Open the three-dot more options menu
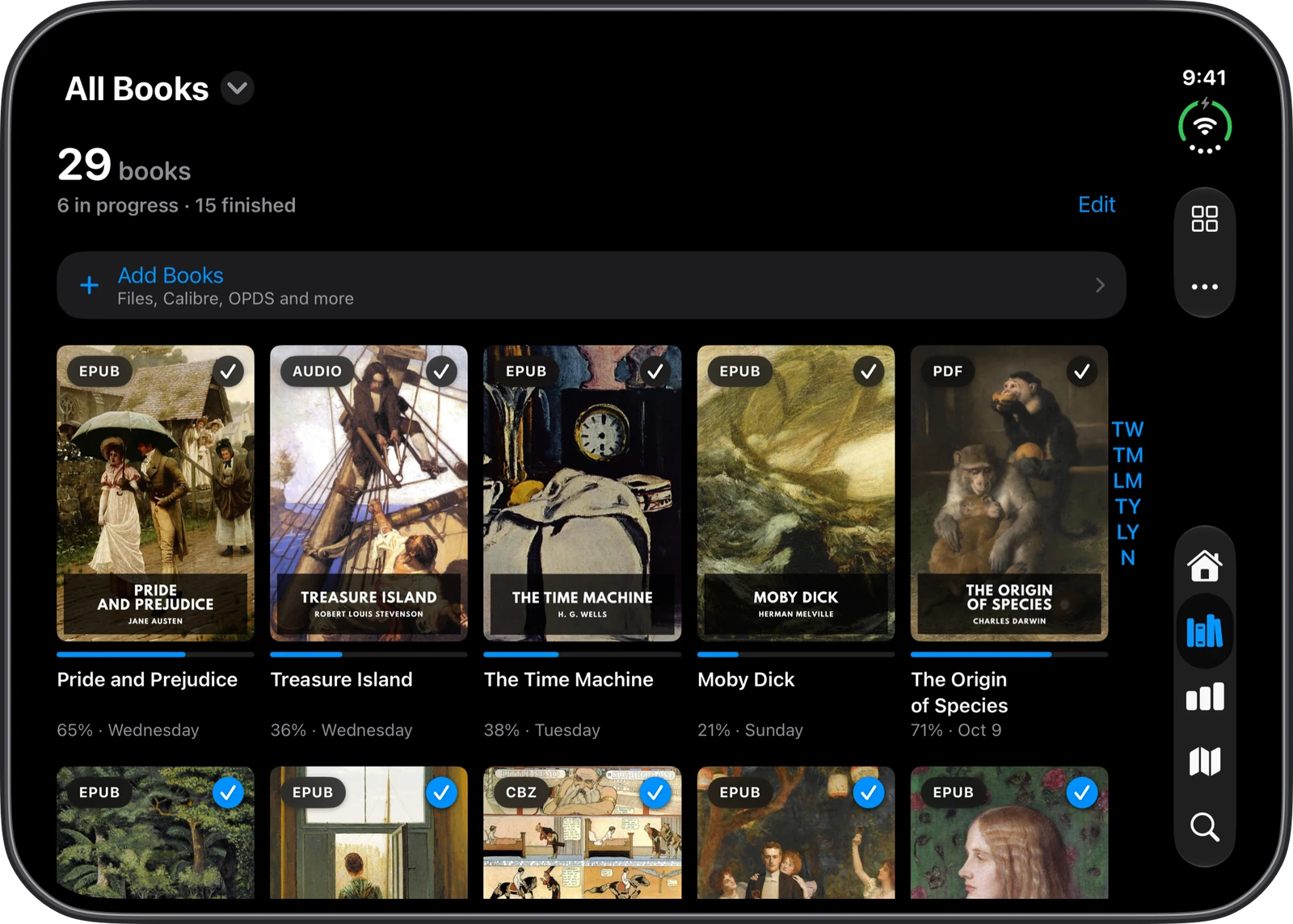The image size is (1293, 924). click(x=1204, y=287)
